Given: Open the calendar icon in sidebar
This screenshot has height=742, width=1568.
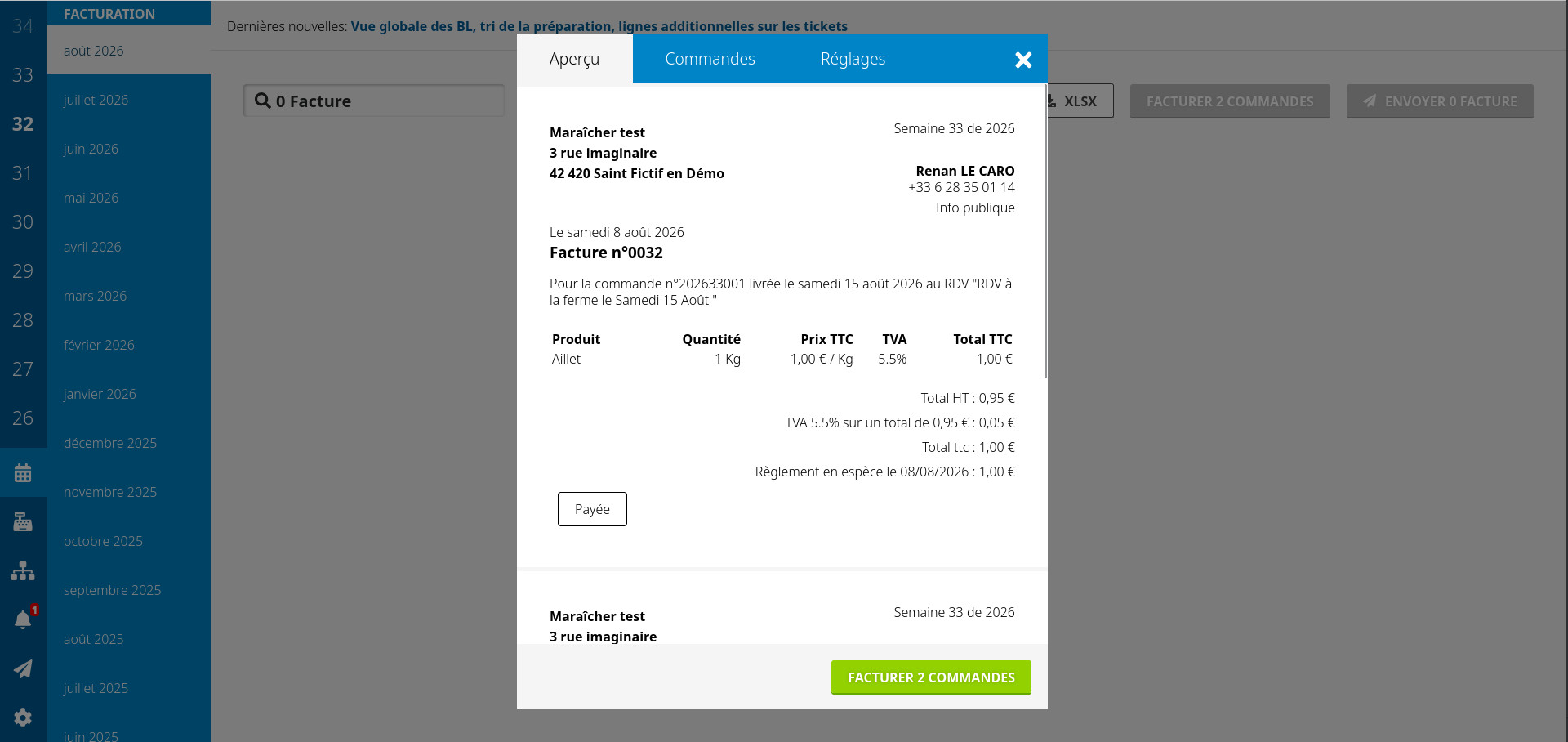Looking at the screenshot, I should [x=23, y=472].
